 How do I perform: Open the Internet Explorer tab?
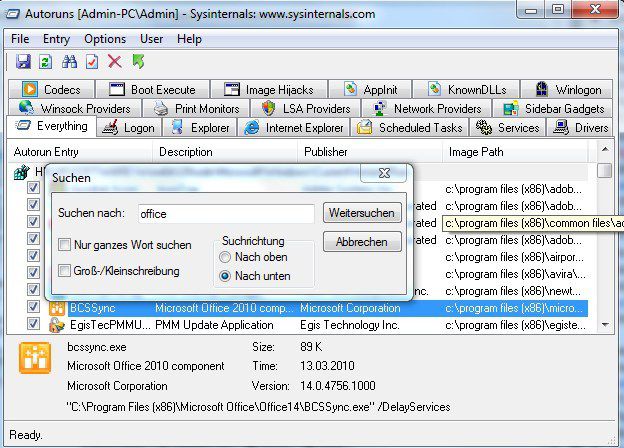(x=294, y=128)
